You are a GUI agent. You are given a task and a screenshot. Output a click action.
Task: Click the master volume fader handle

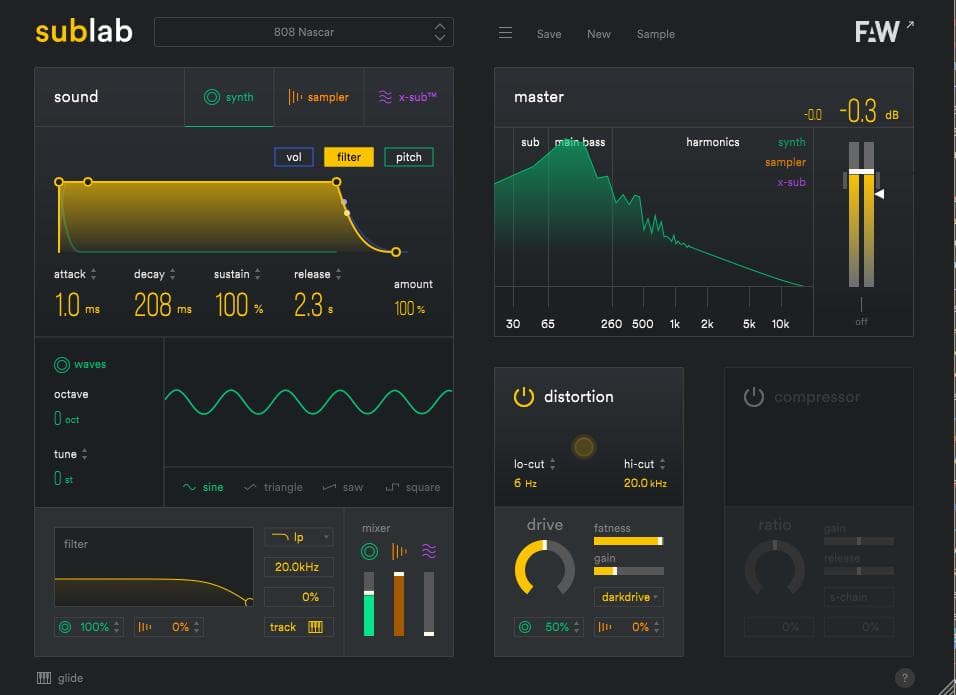(861, 171)
